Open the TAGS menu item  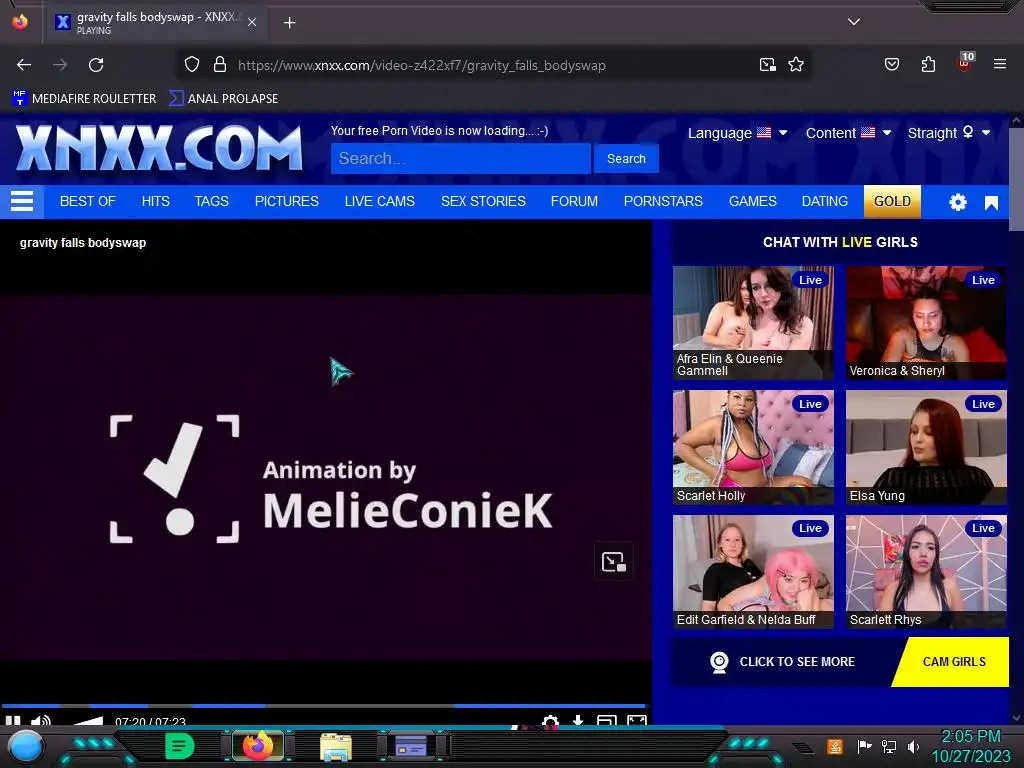[212, 201]
